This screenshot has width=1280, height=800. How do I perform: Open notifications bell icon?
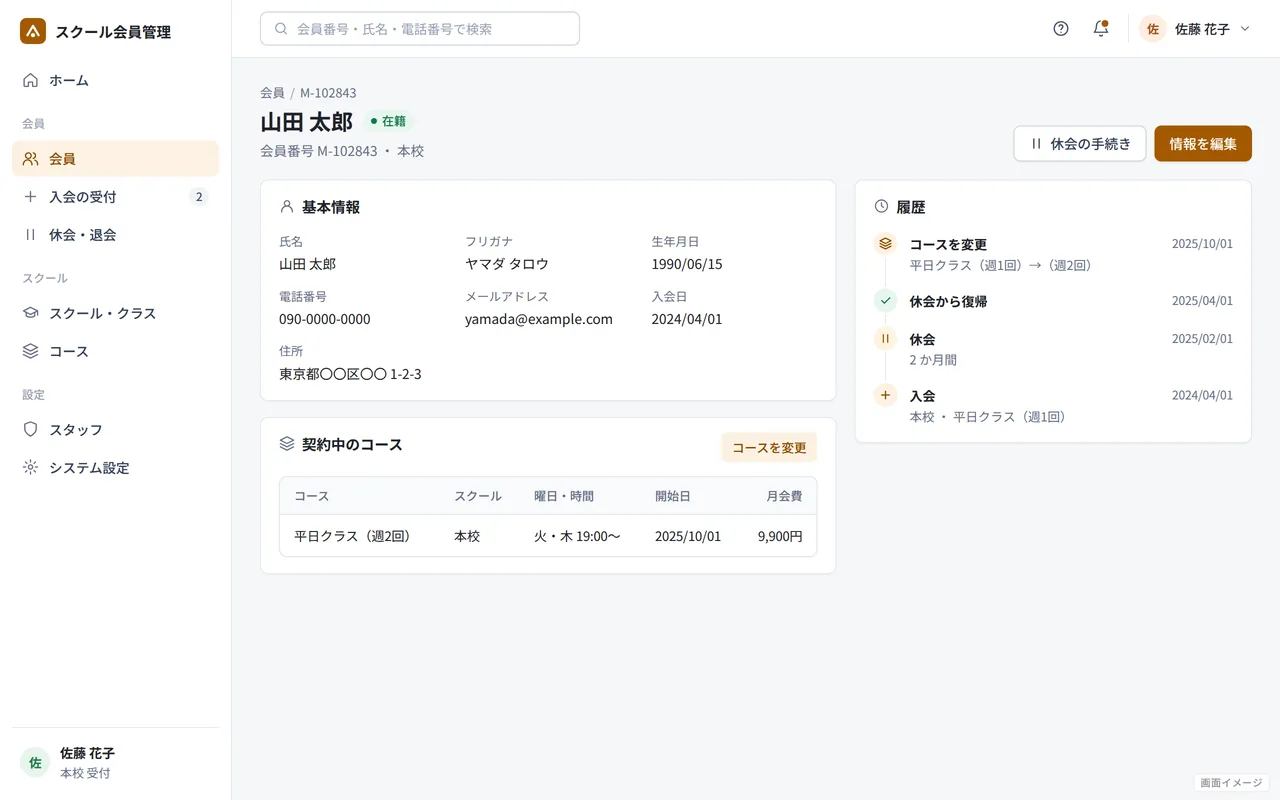pos(1101,29)
